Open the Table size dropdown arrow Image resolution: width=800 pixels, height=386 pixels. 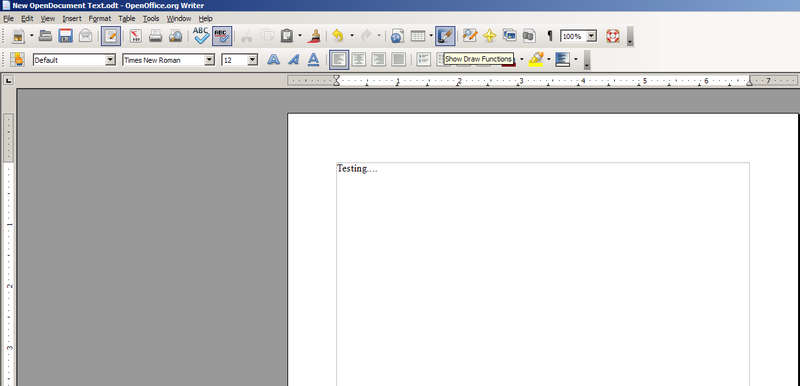(x=431, y=36)
